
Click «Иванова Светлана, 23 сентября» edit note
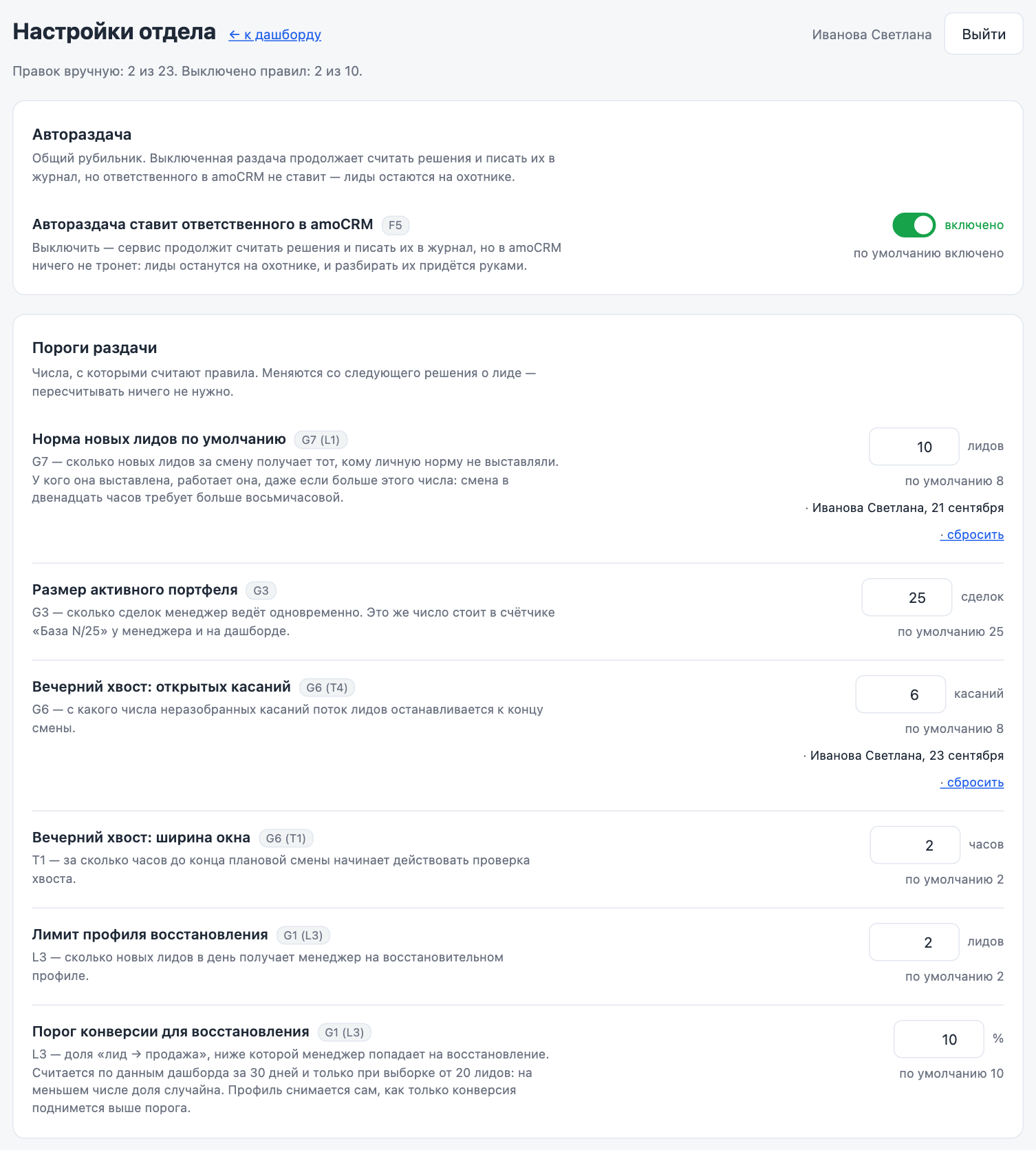tap(907, 756)
